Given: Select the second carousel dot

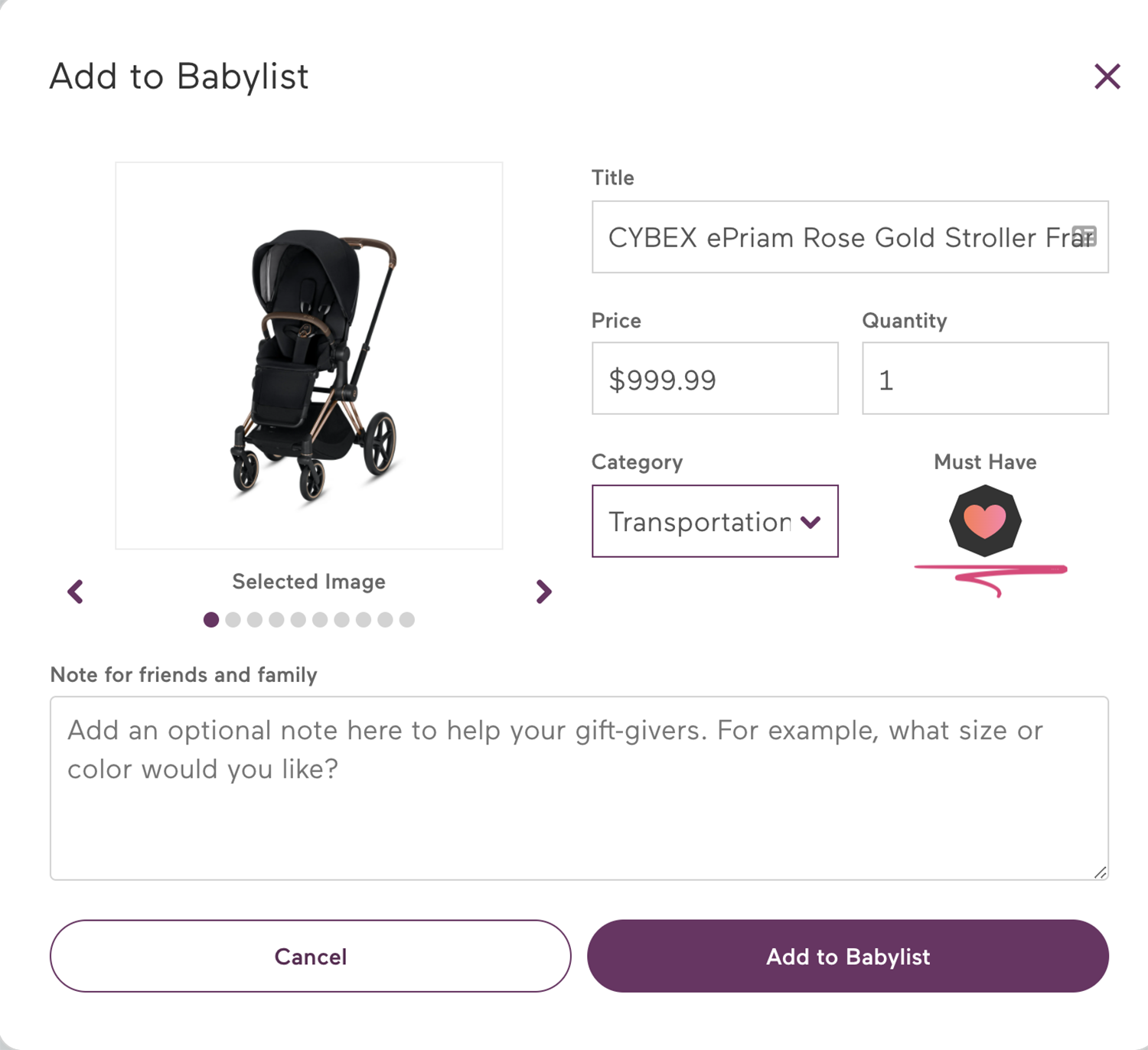Looking at the screenshot, I should coord(233,620).
